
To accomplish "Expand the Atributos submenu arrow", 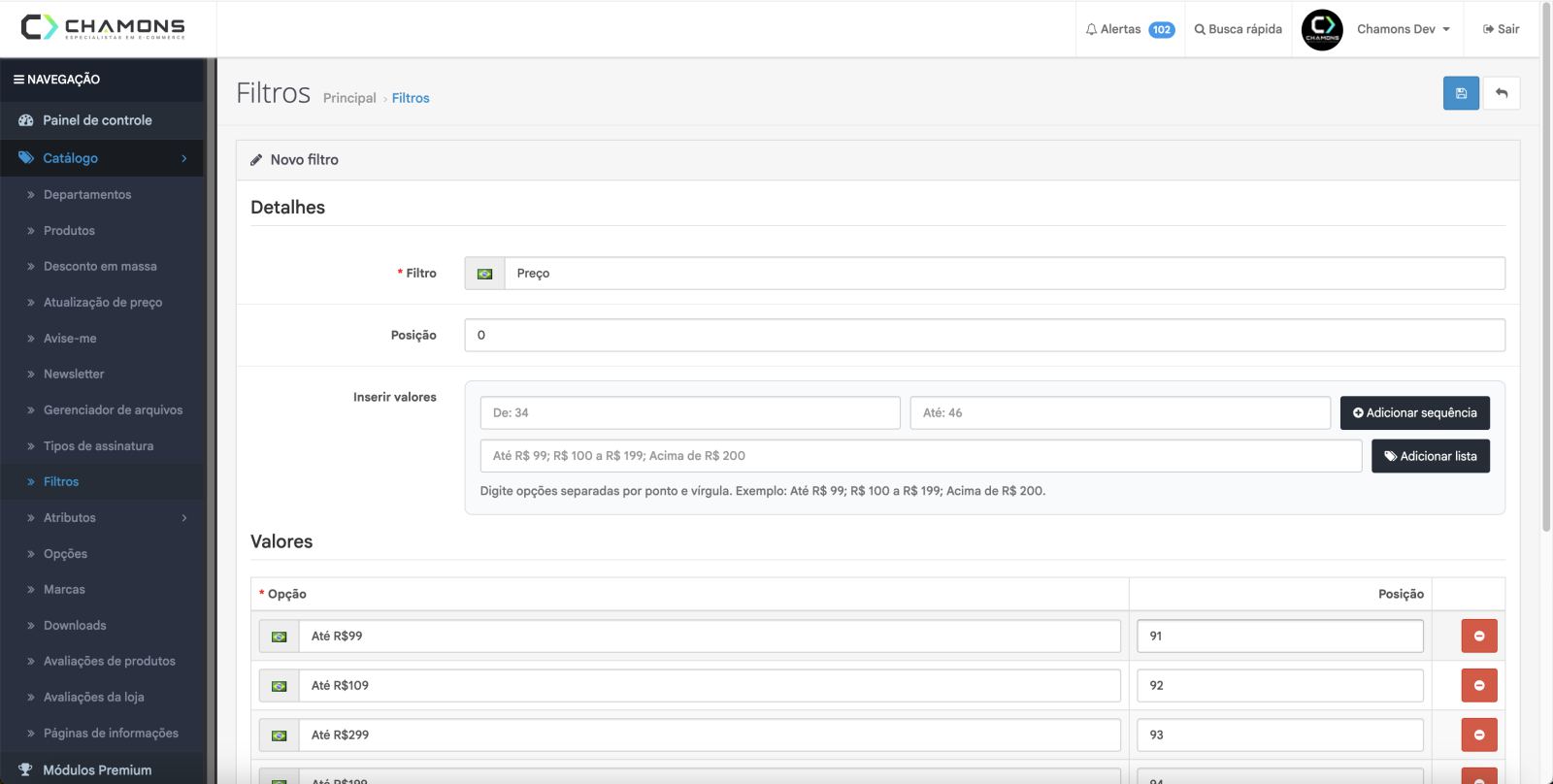I will pyautogui.click(x=184, y=518).
